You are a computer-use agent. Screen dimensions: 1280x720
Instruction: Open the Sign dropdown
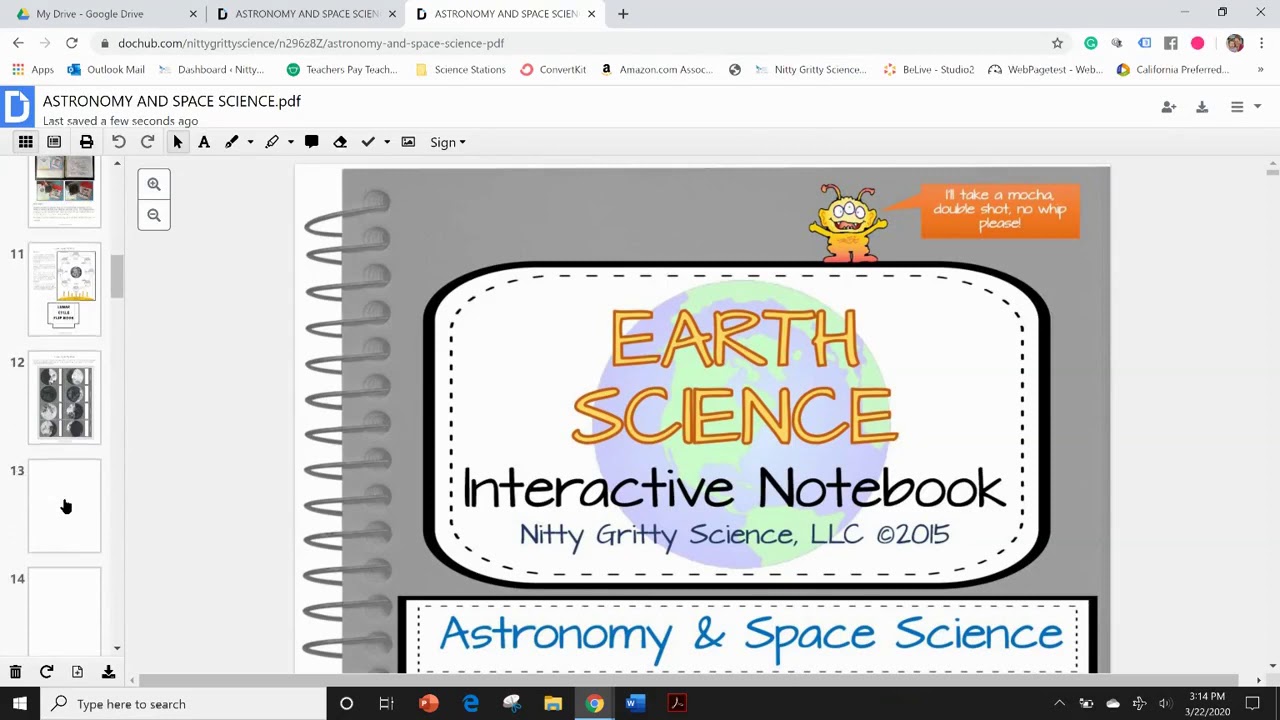point(448,142)
